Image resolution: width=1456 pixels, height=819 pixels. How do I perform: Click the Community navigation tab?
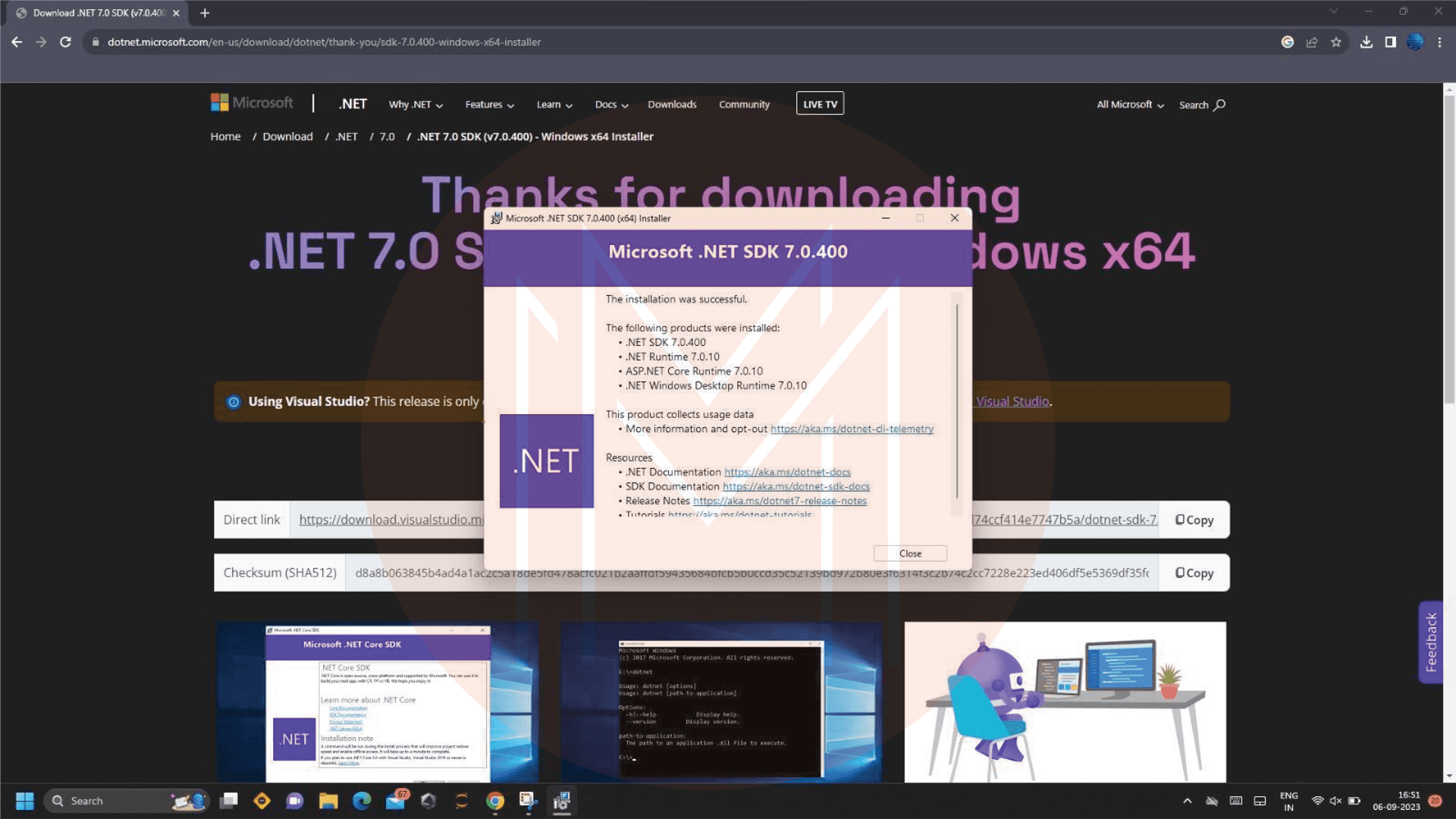click(x=744, y=104)
